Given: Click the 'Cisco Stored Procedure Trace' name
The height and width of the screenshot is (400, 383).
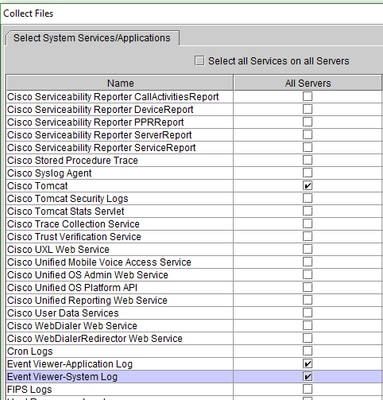Looking at the screenshot, I should [73, 160].
